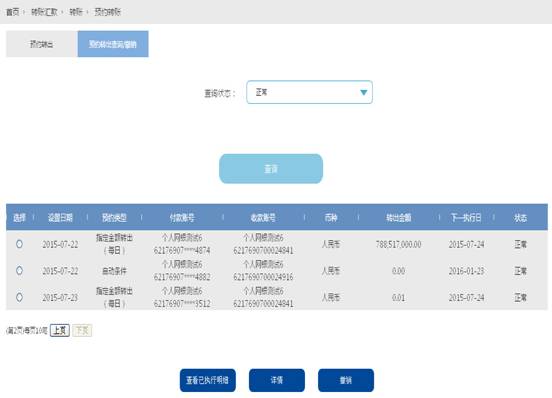552x398 pixels.
Task: Click the 下一执行日 column header
Action: click(466, 218)
